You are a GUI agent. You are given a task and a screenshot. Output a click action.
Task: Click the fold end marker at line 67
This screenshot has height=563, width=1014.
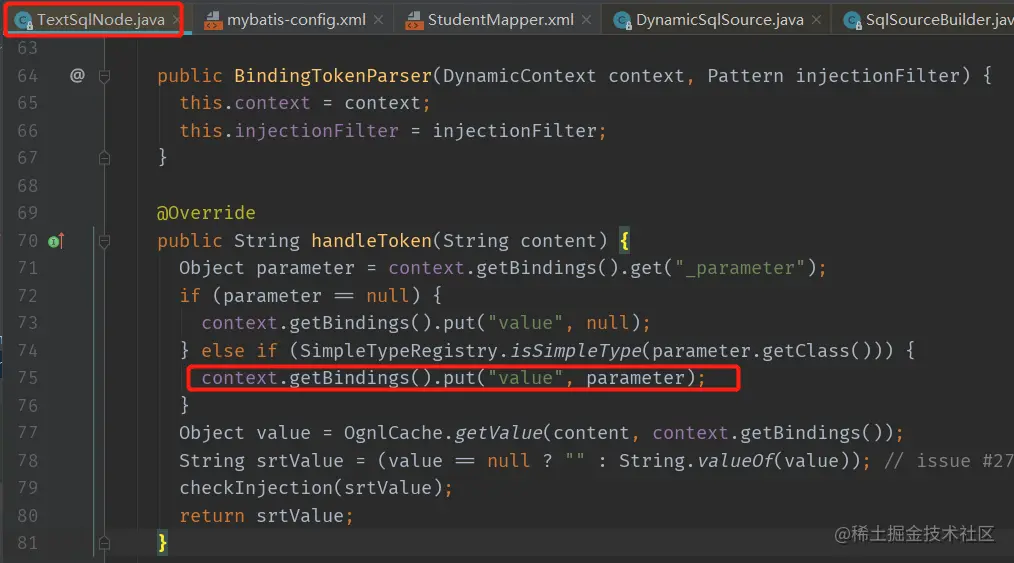pos(104,158)
